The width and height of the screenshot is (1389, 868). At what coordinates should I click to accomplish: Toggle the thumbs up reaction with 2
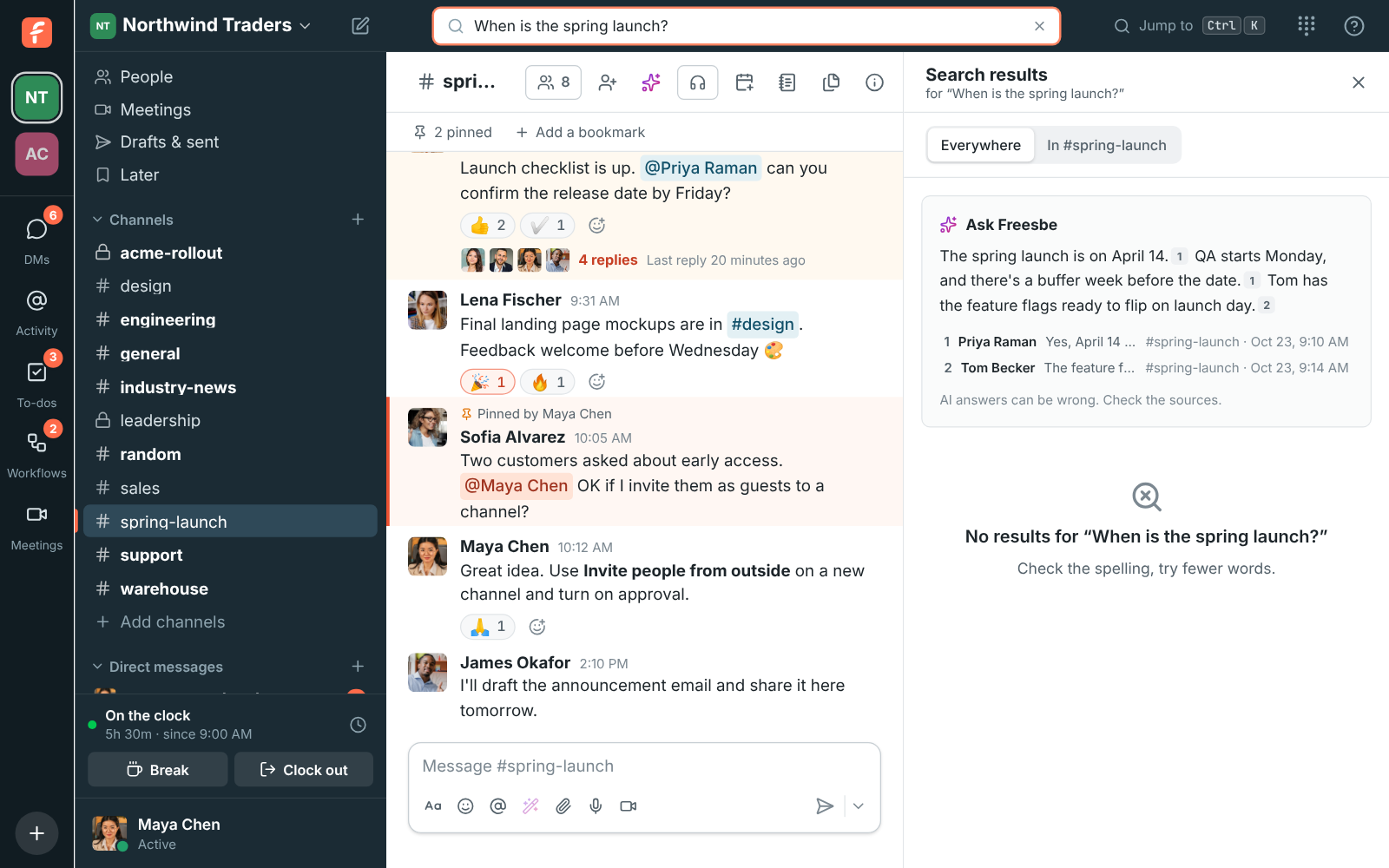click(488, 226)
